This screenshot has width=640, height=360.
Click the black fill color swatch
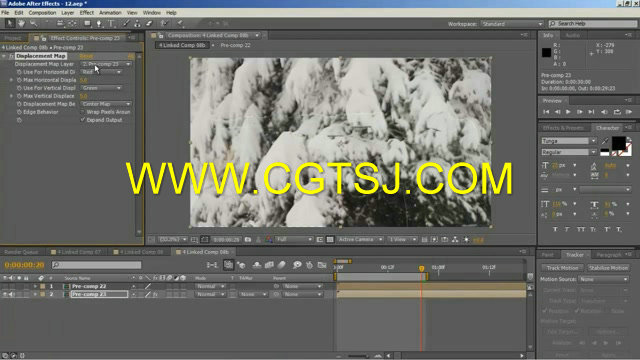point(618,143)
